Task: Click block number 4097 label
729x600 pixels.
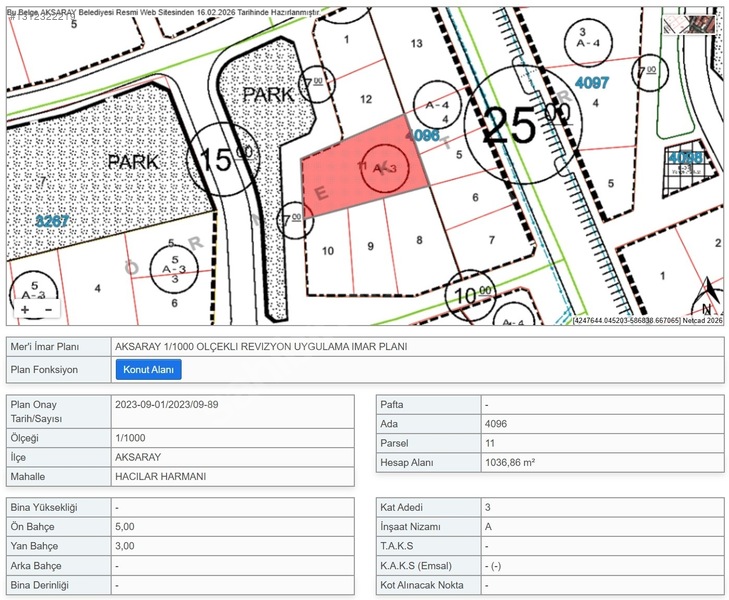Action: tap(592, 83)
